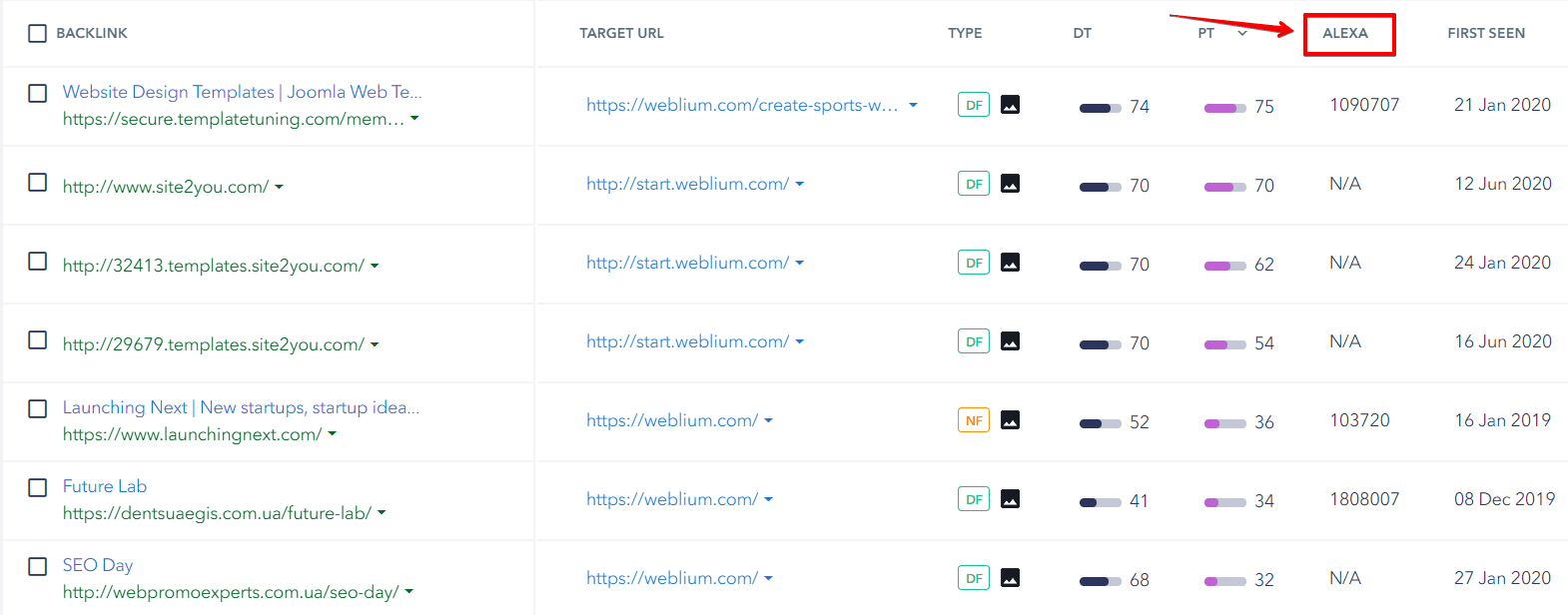
Task: Sort by the ALEXA column header
Action: tap(1345, 33)
